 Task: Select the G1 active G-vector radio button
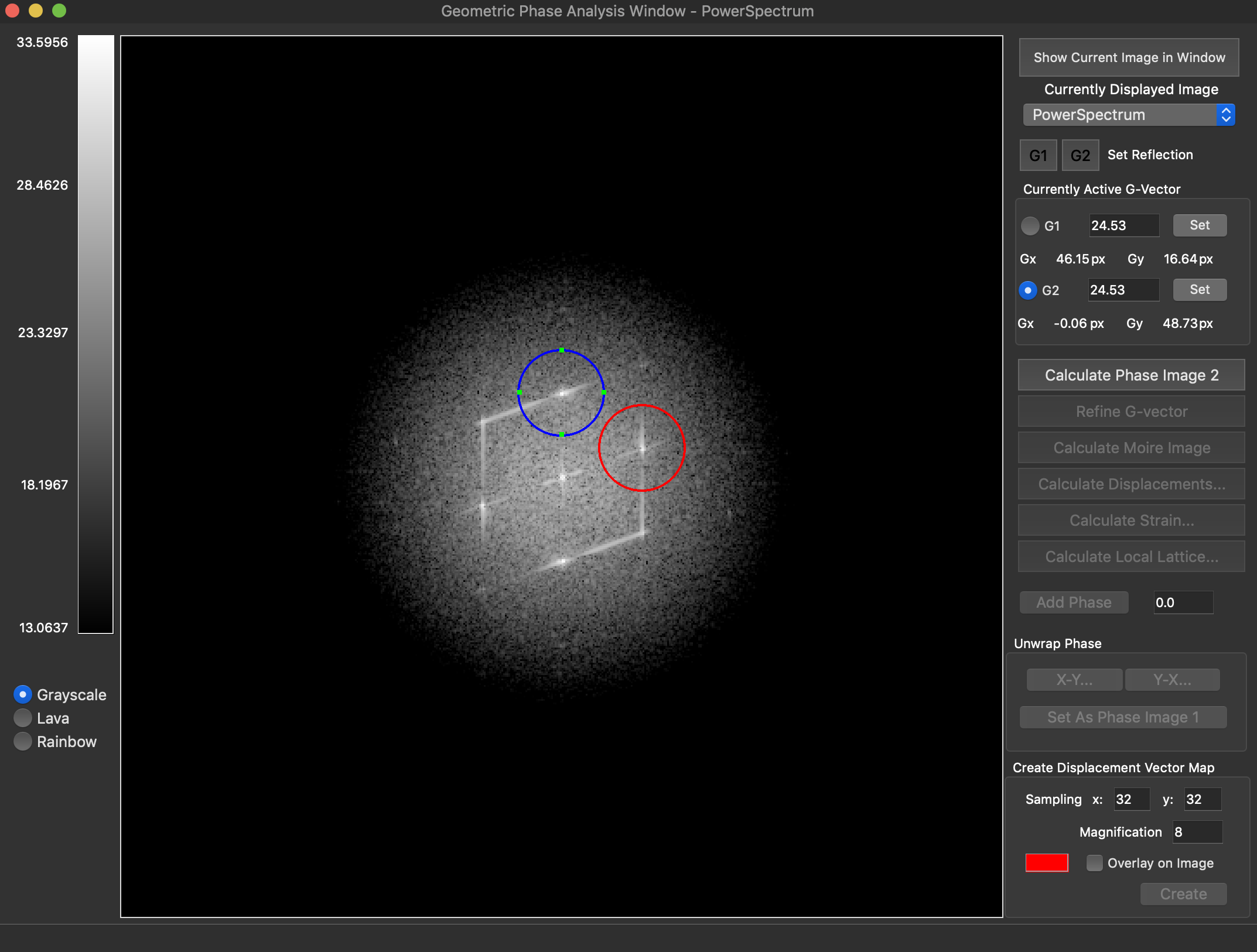tap(1030, 226)
